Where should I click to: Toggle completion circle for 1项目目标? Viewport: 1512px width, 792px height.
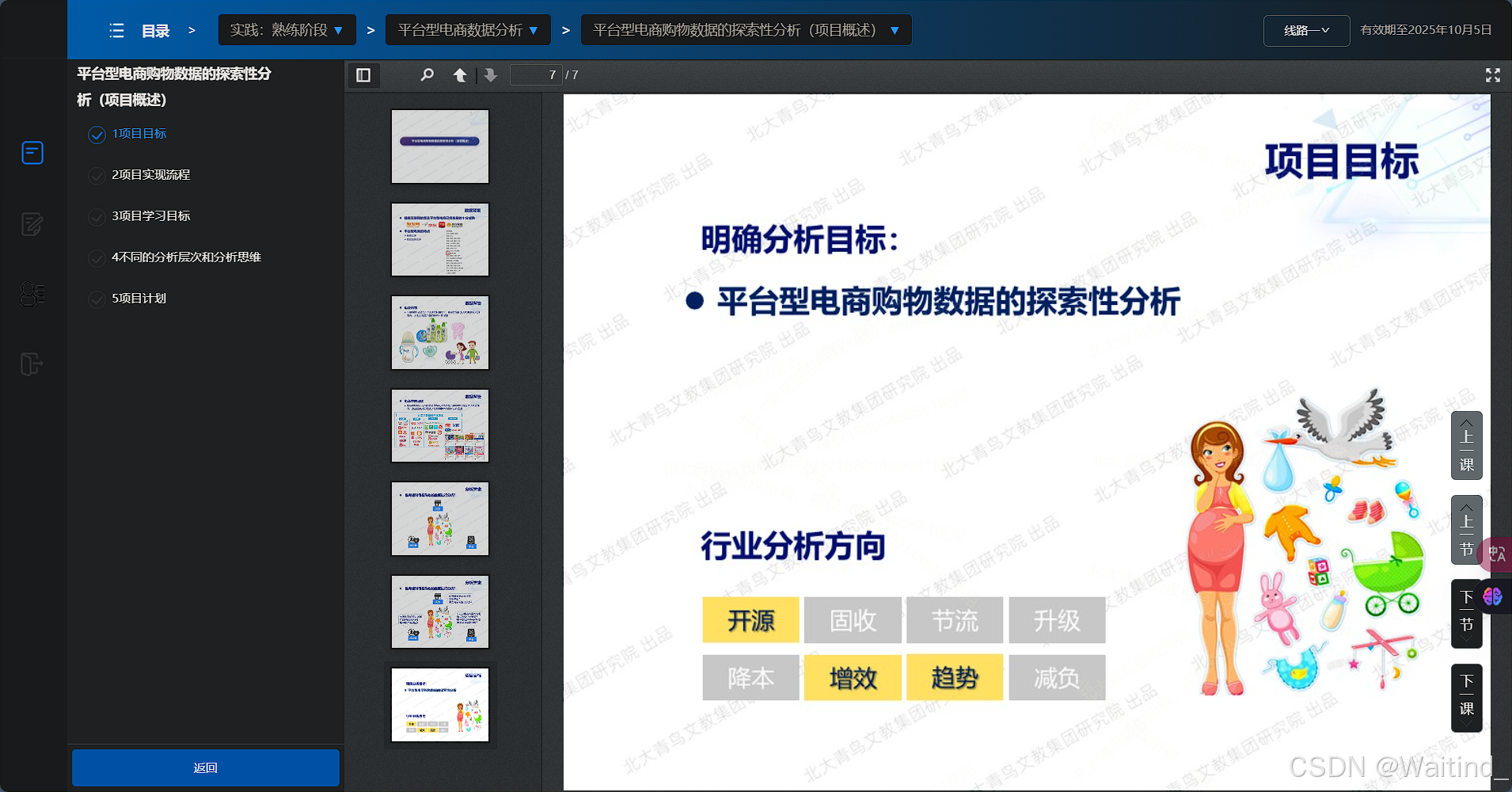[x=97, y=135]
